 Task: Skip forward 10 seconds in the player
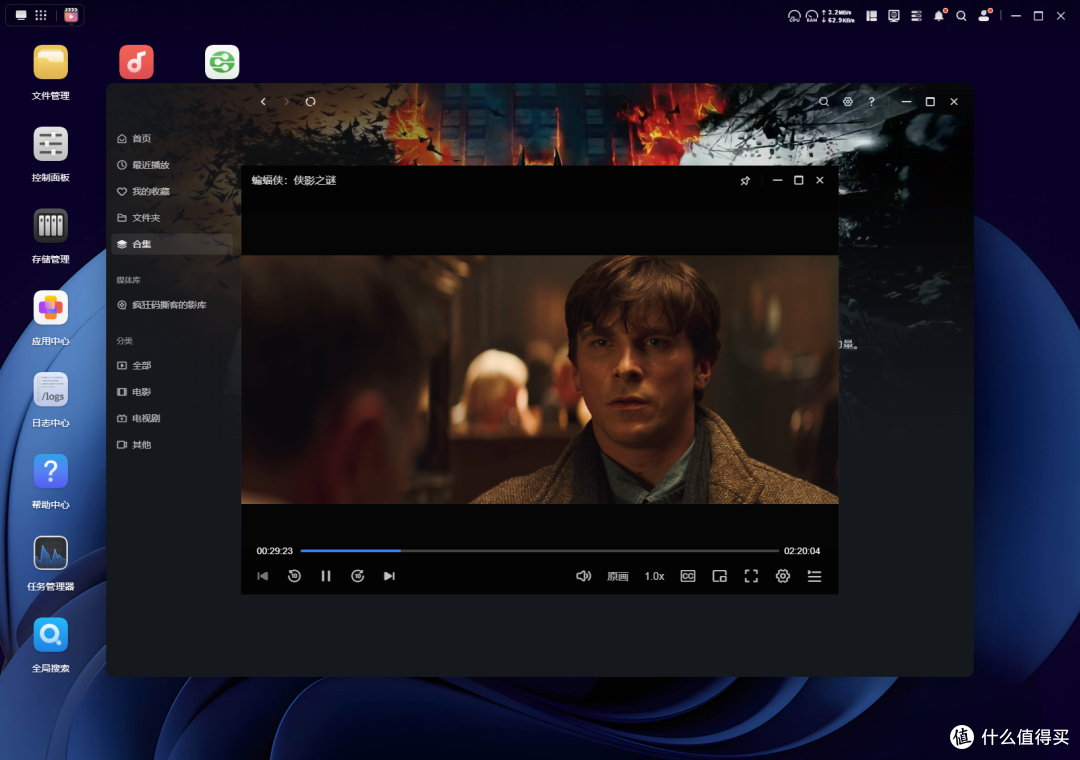[x=357, y=576]
